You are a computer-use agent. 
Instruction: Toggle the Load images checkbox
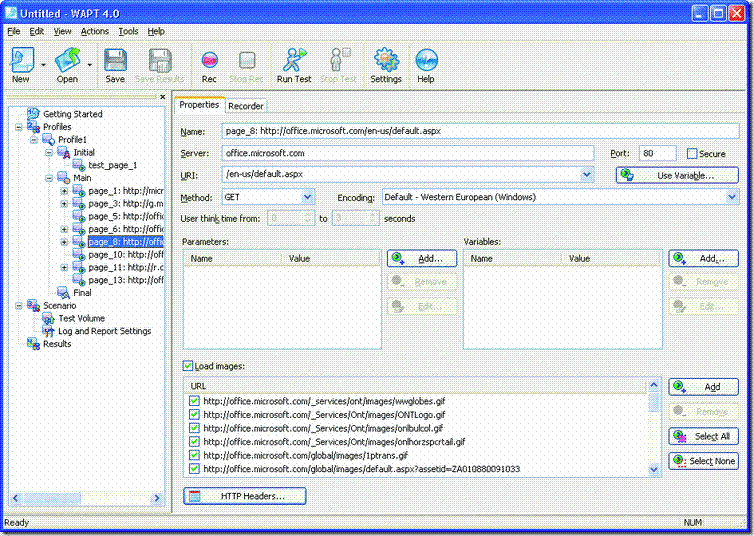(x=188, y=366)
